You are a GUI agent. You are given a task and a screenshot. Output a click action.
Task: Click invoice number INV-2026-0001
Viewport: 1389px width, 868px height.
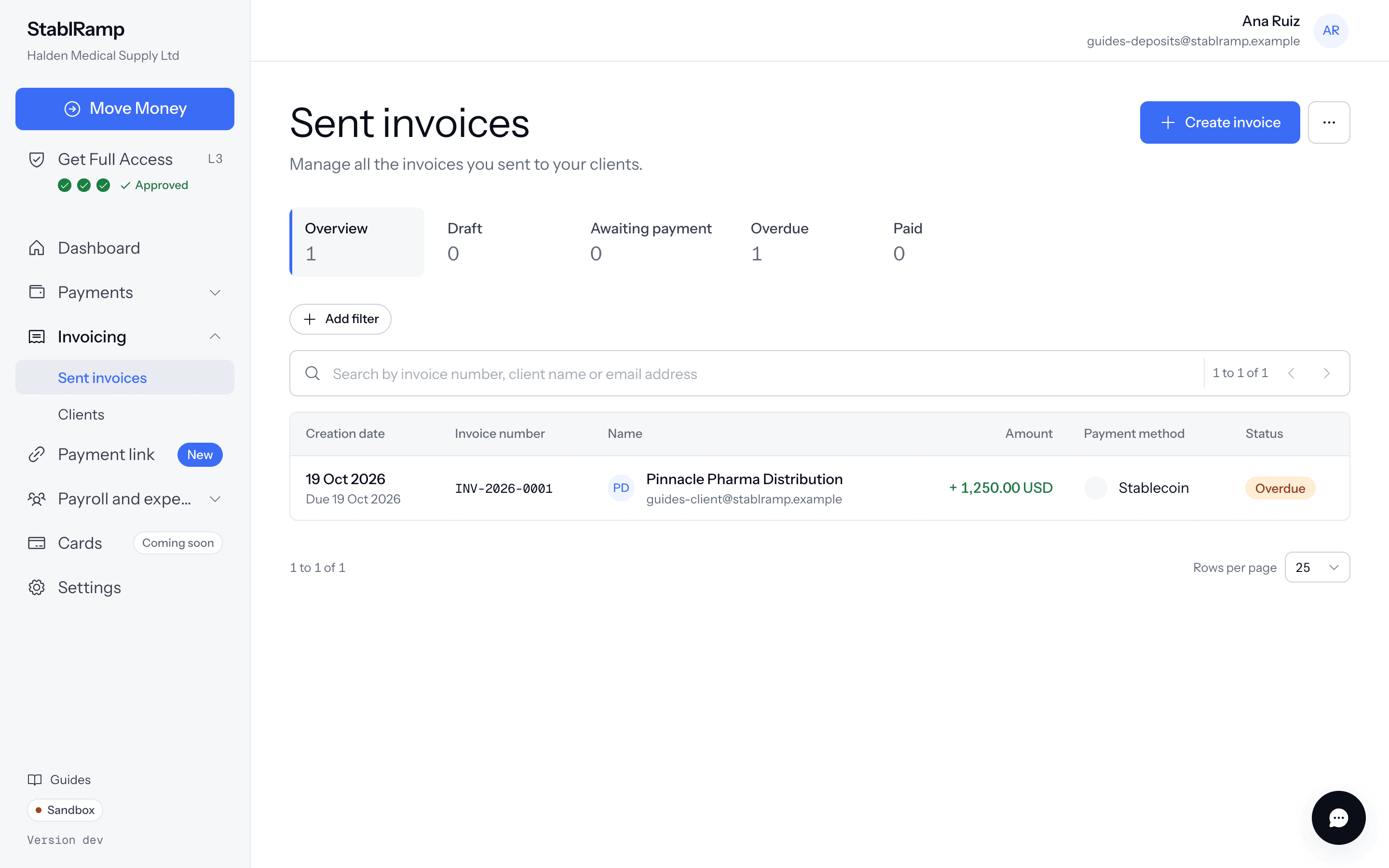point(504,488)
